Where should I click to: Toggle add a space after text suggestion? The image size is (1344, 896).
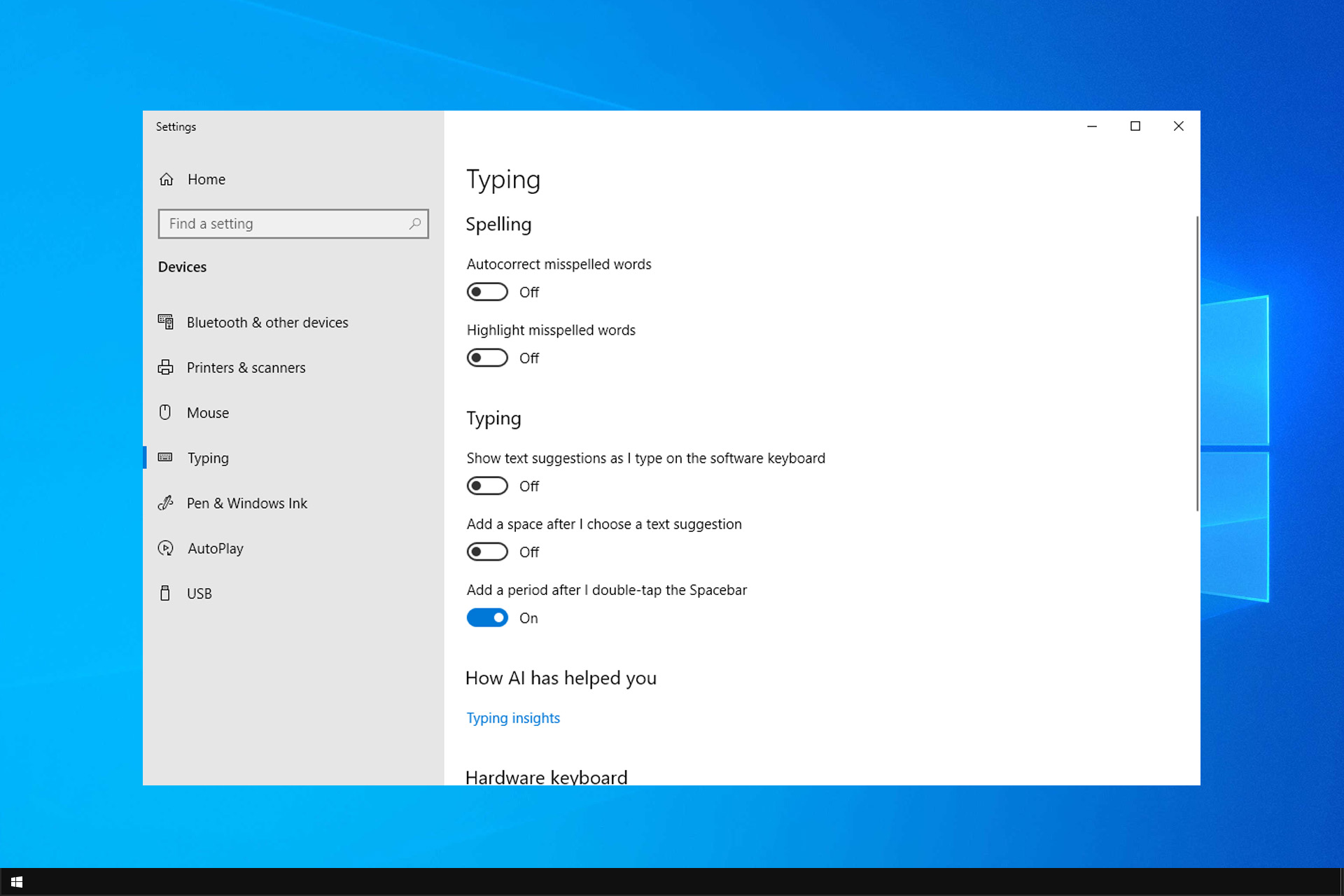(x=487, y=552)
